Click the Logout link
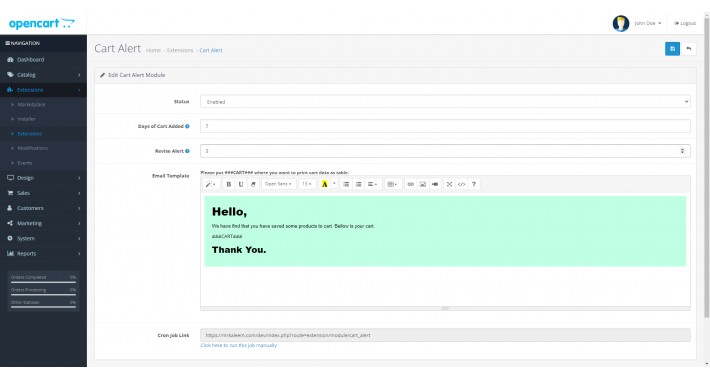 click(685, 23)
